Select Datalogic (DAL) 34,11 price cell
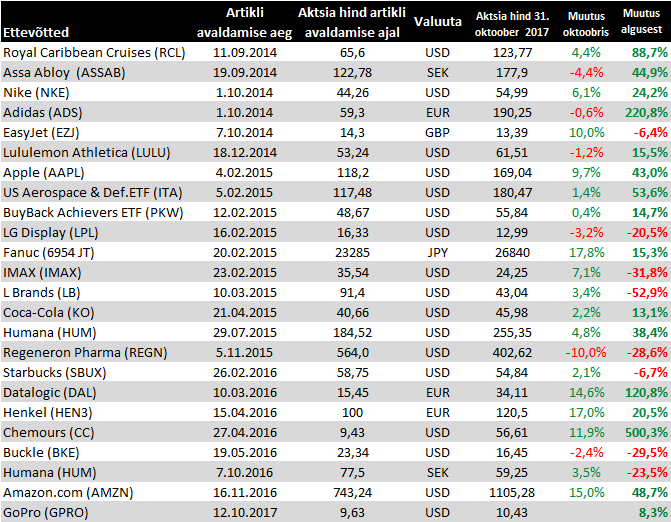 [511, 393]
